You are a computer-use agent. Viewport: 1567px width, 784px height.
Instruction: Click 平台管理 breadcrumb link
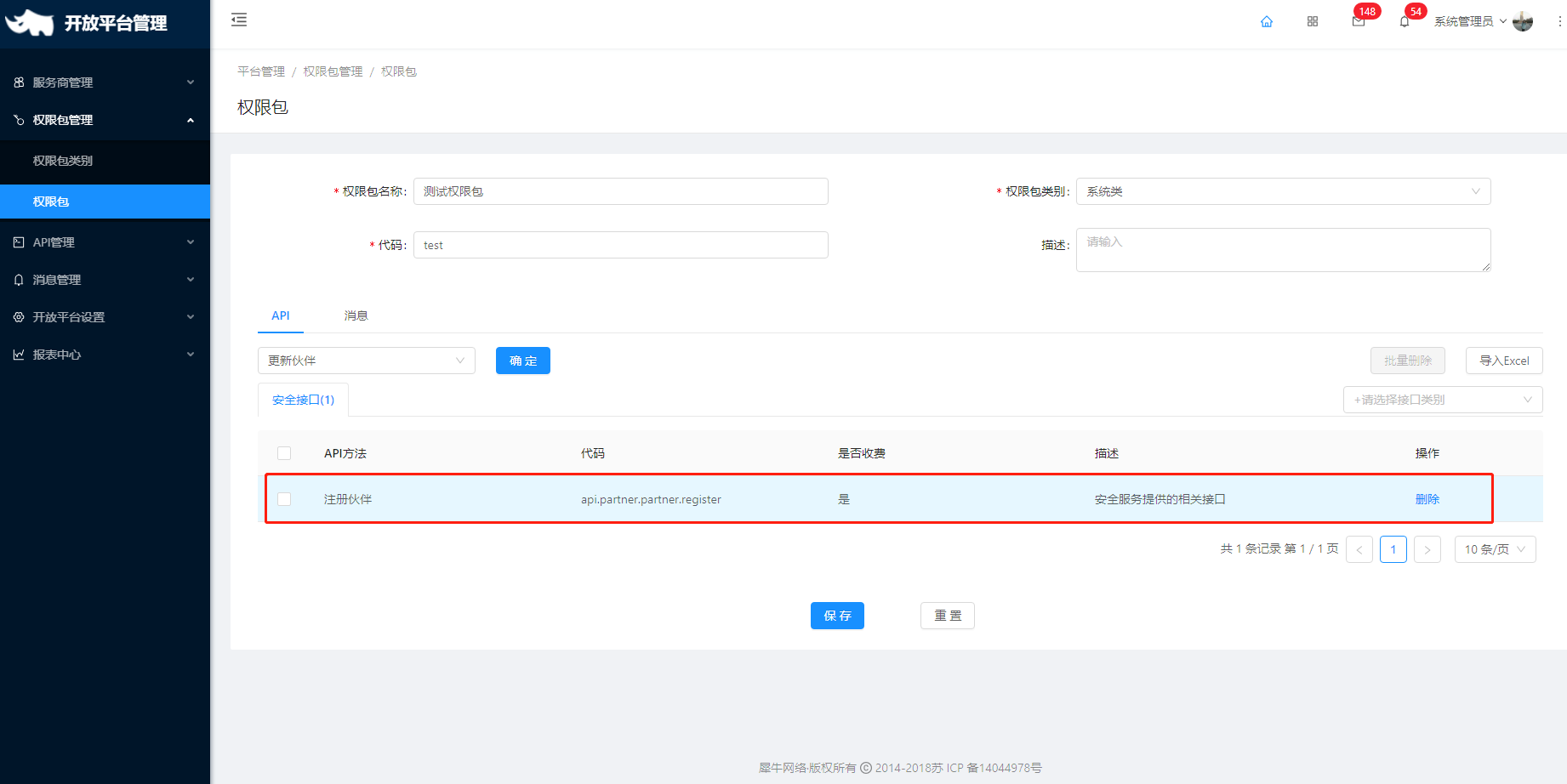(261, 71)
